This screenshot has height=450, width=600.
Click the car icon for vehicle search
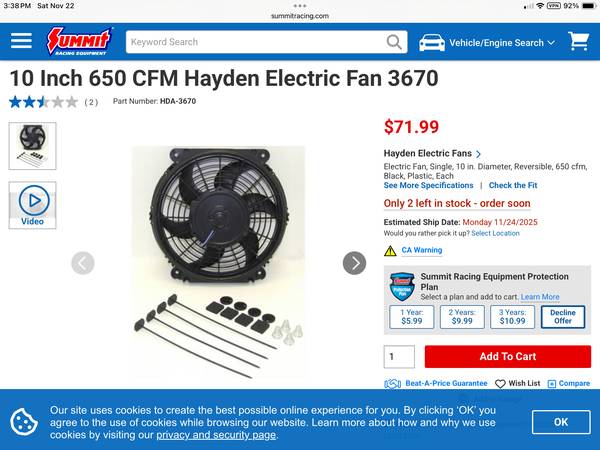tap(432, 42)
